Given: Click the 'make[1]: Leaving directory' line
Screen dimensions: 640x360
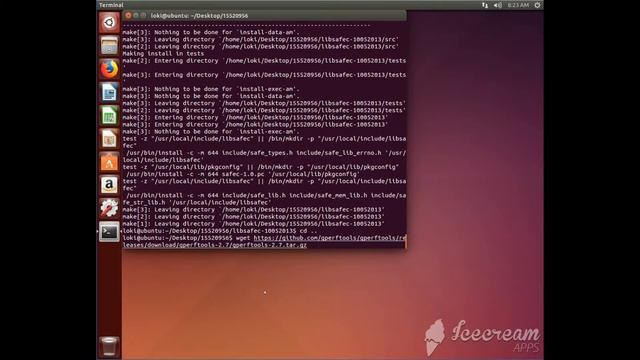Looking at the screenshot, I should click(253, 224).
